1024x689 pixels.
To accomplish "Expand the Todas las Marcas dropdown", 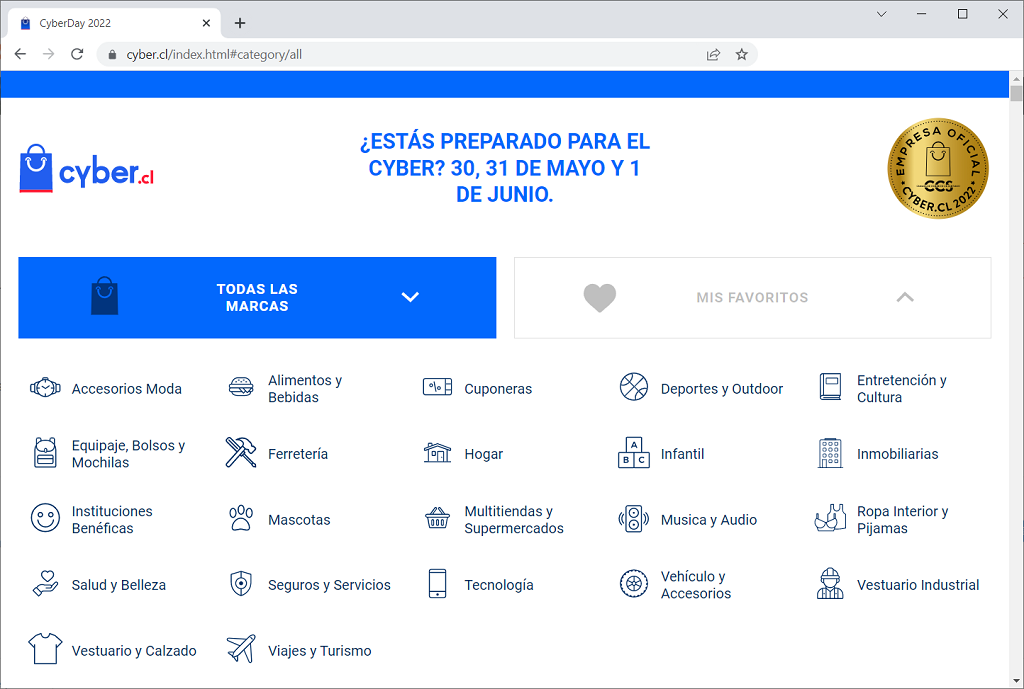I will click(410, 297).
